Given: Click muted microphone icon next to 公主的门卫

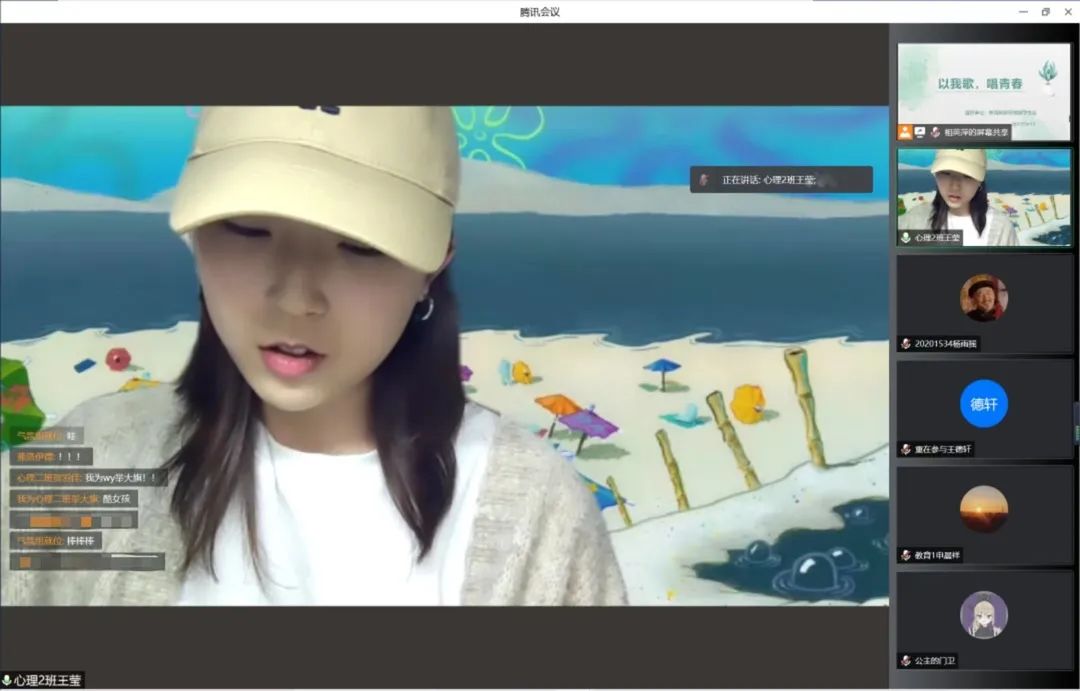Looking at the screenshot, I should [906, 660].
